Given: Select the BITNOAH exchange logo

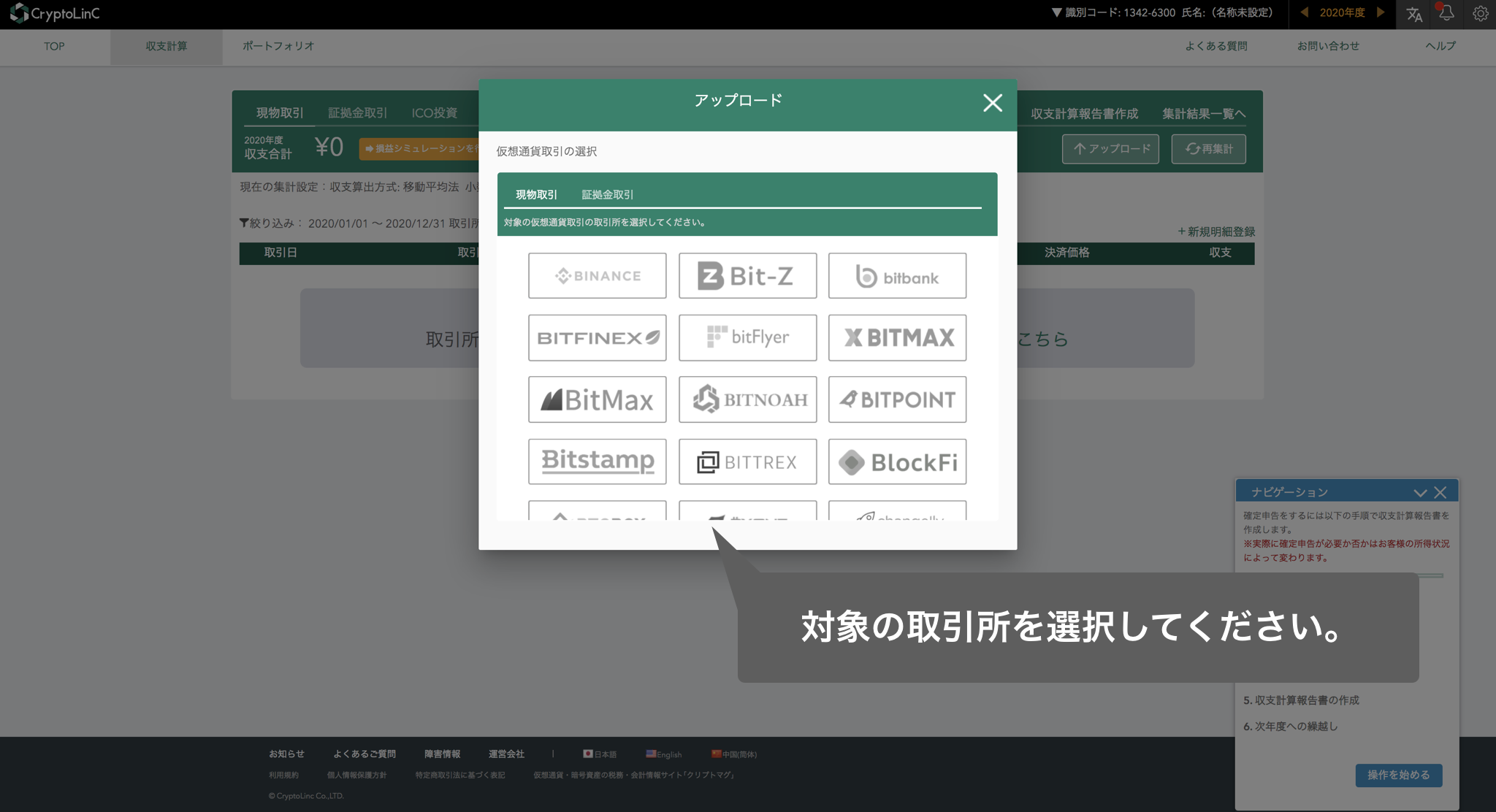Looking at the screenshot, I should point(747,399).
